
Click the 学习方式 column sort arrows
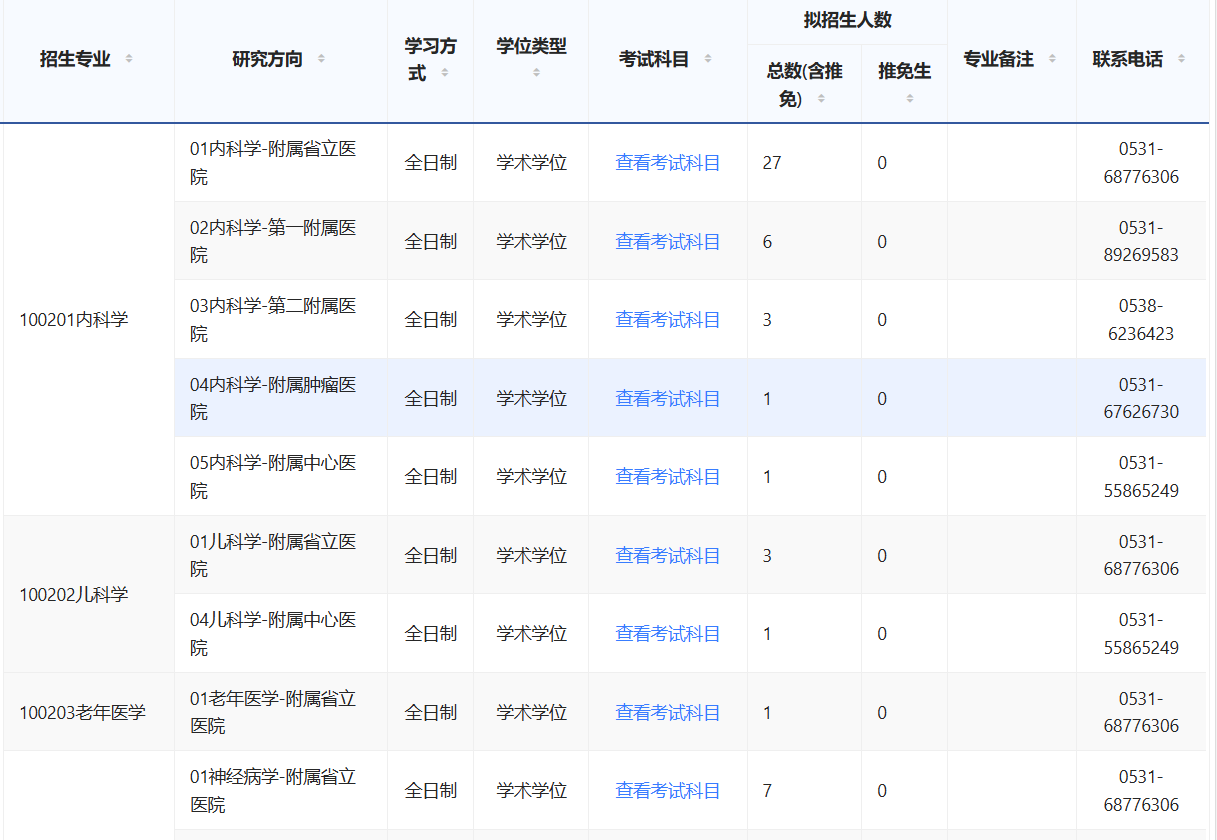(444, 73)
